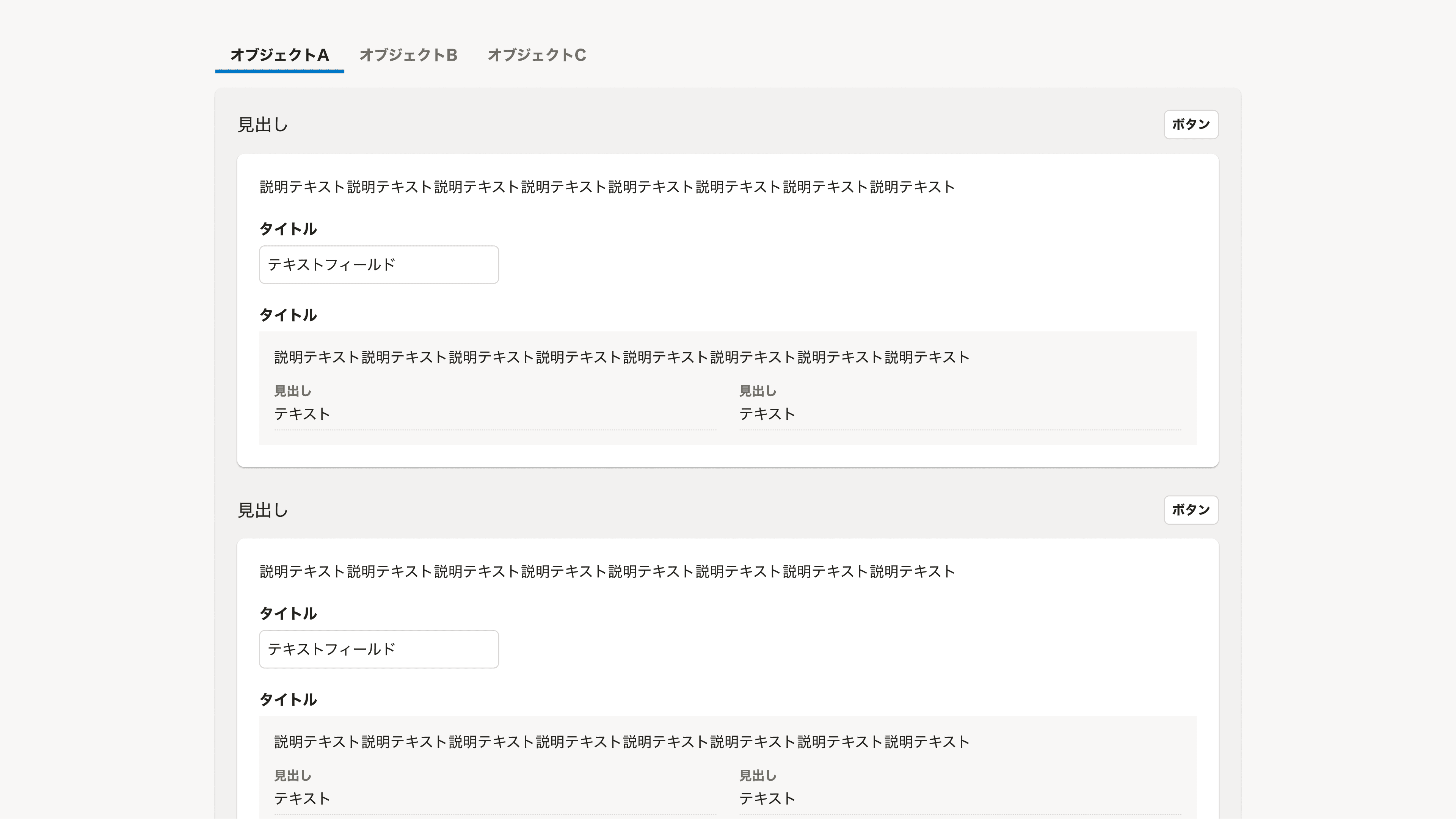Click the タイトル label above the first text field
This screenshot has width=1456, height=819.
click(x=288, y=229)
